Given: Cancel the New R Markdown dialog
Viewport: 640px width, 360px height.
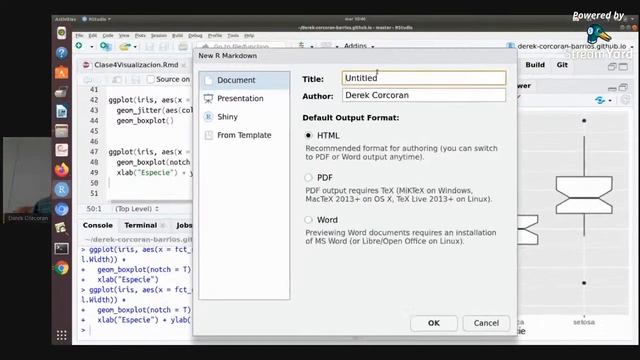Looking at the screenshot, I should 486,323.
